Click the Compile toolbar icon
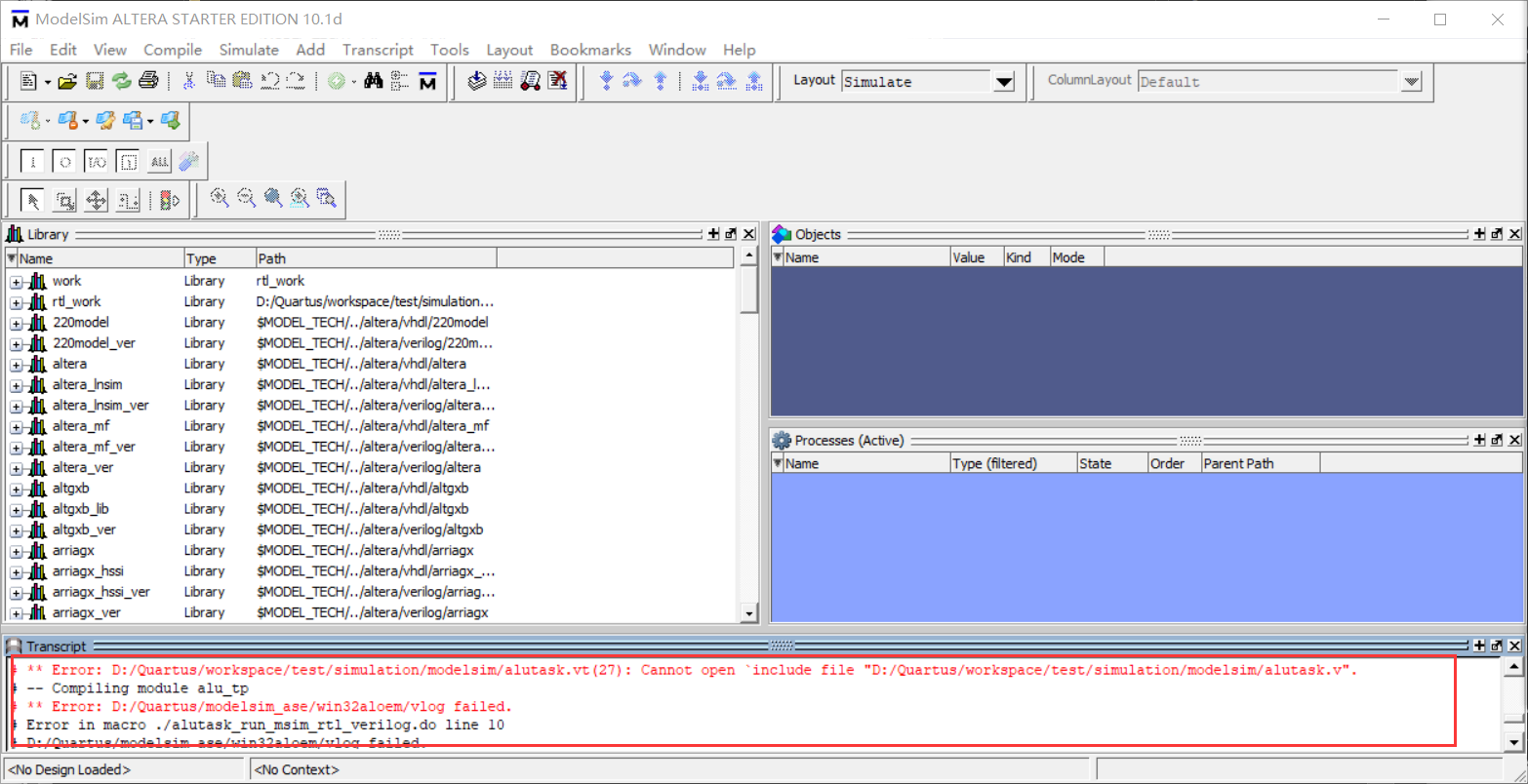1528x784 pixels. point(477,81)
